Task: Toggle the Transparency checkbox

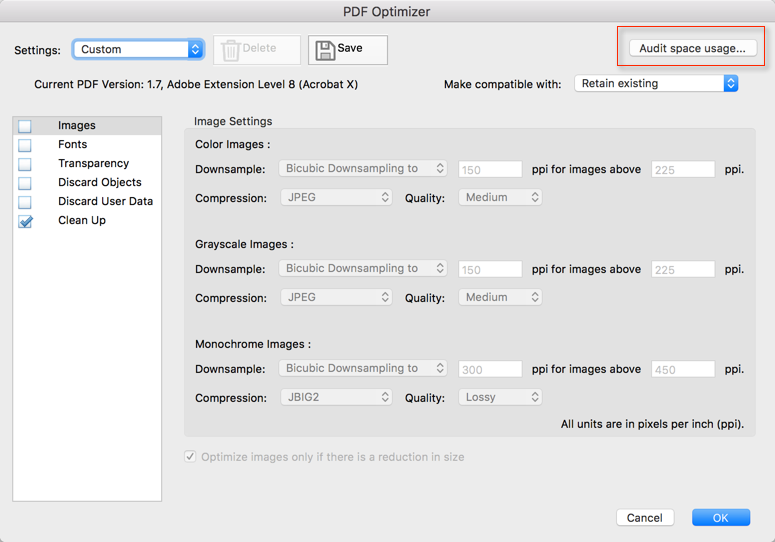Action: tap(25, 164)
